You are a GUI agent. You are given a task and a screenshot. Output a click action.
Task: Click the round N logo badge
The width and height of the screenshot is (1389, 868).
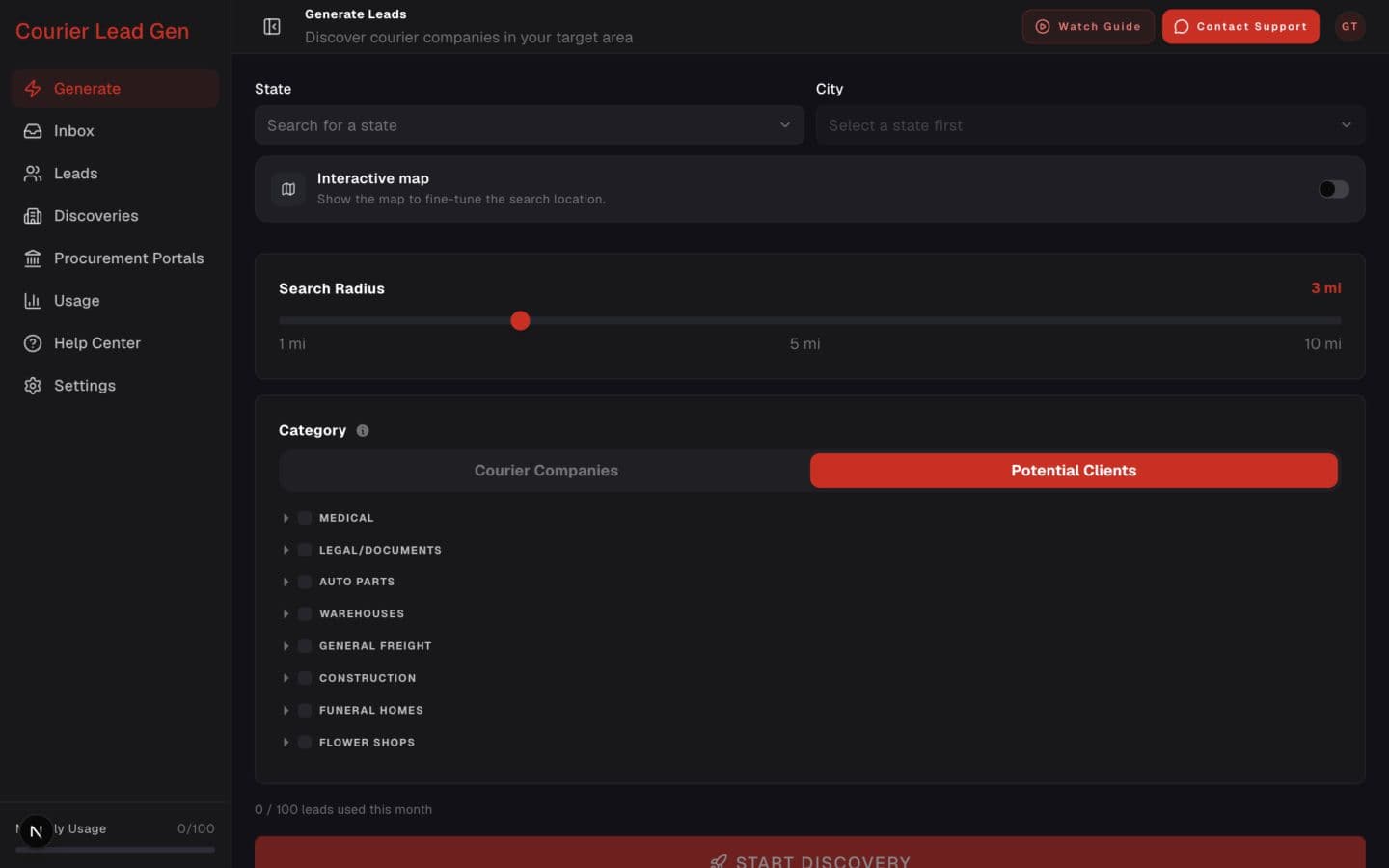point(36,831)
